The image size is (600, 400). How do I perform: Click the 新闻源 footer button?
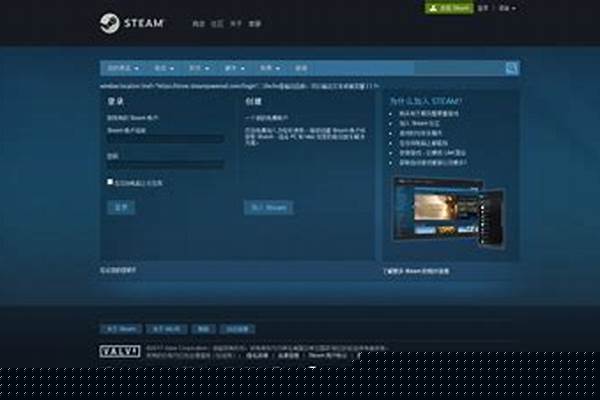click(237, 329)
